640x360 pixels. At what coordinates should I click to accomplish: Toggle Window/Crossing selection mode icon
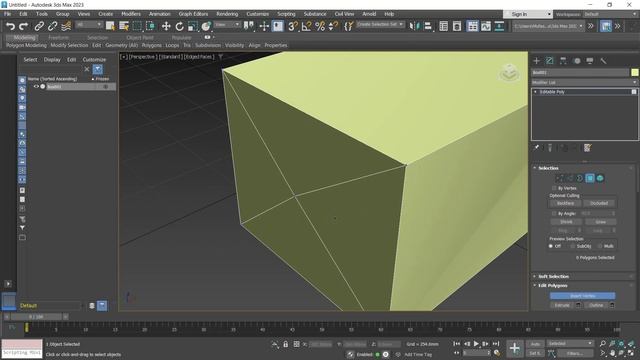[151, 27]
